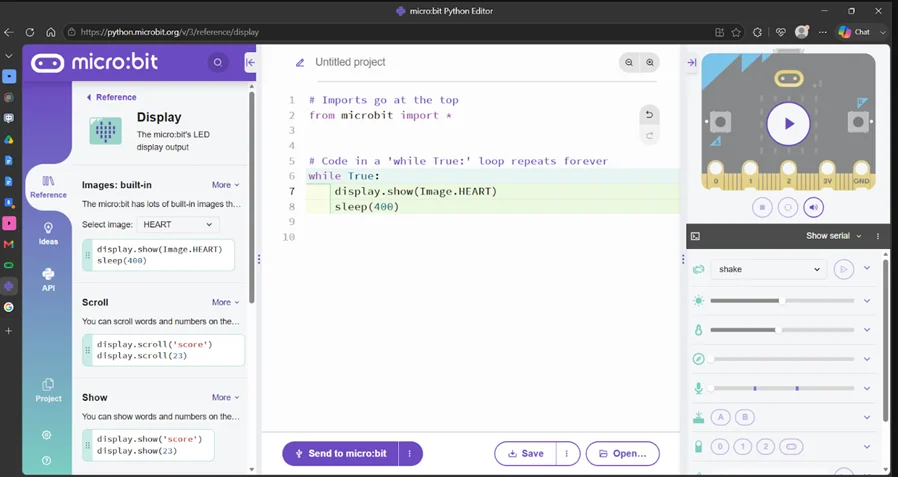Viewport: 898px width, 477px height.
Task: Click the Open... button
Action: (x=623, y=454)
